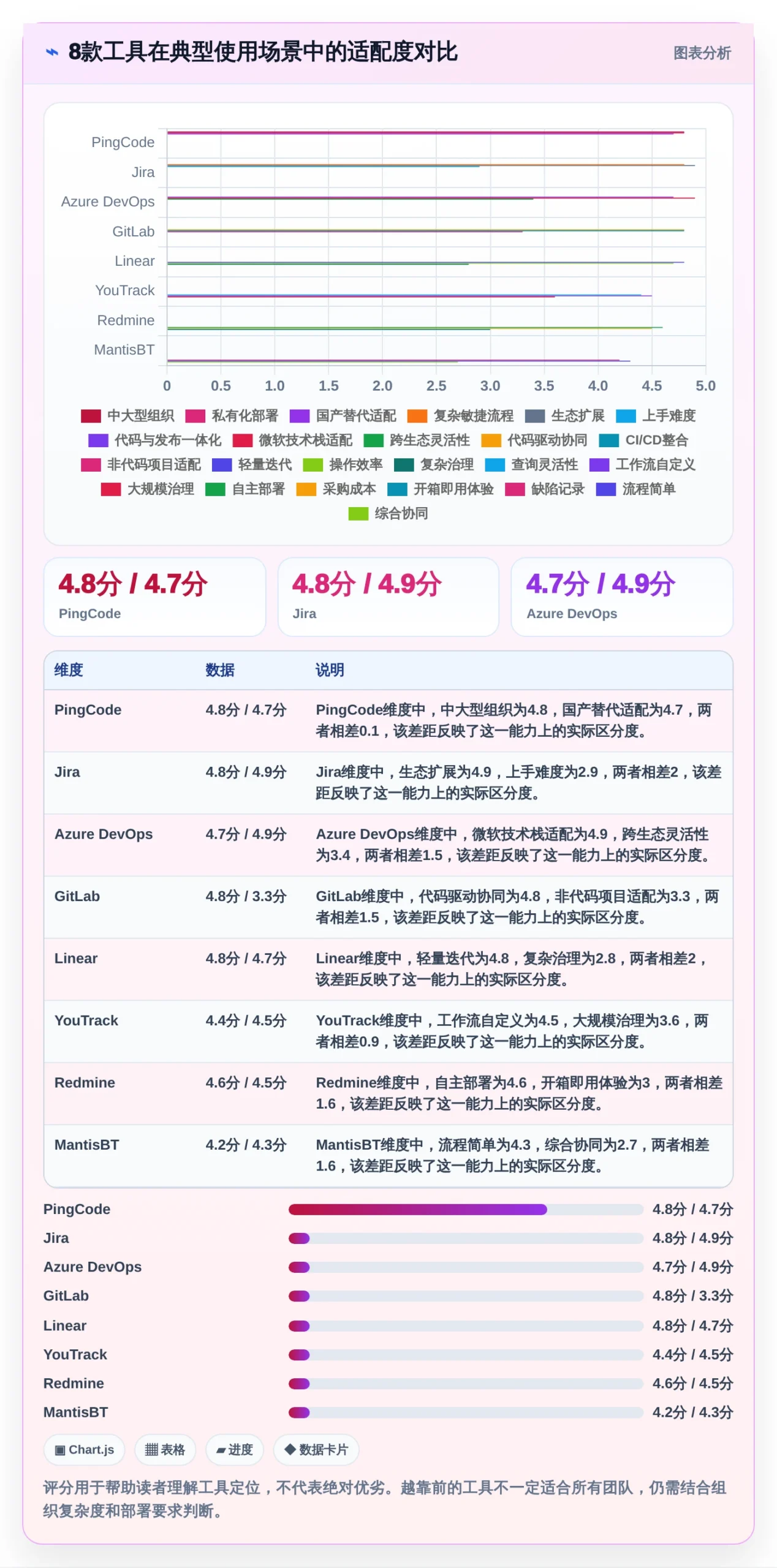The height and width of the screenshot is (1568, 777).
Task: Click the 综合协同 legend swatch
Action: click(x=358, y=514)
